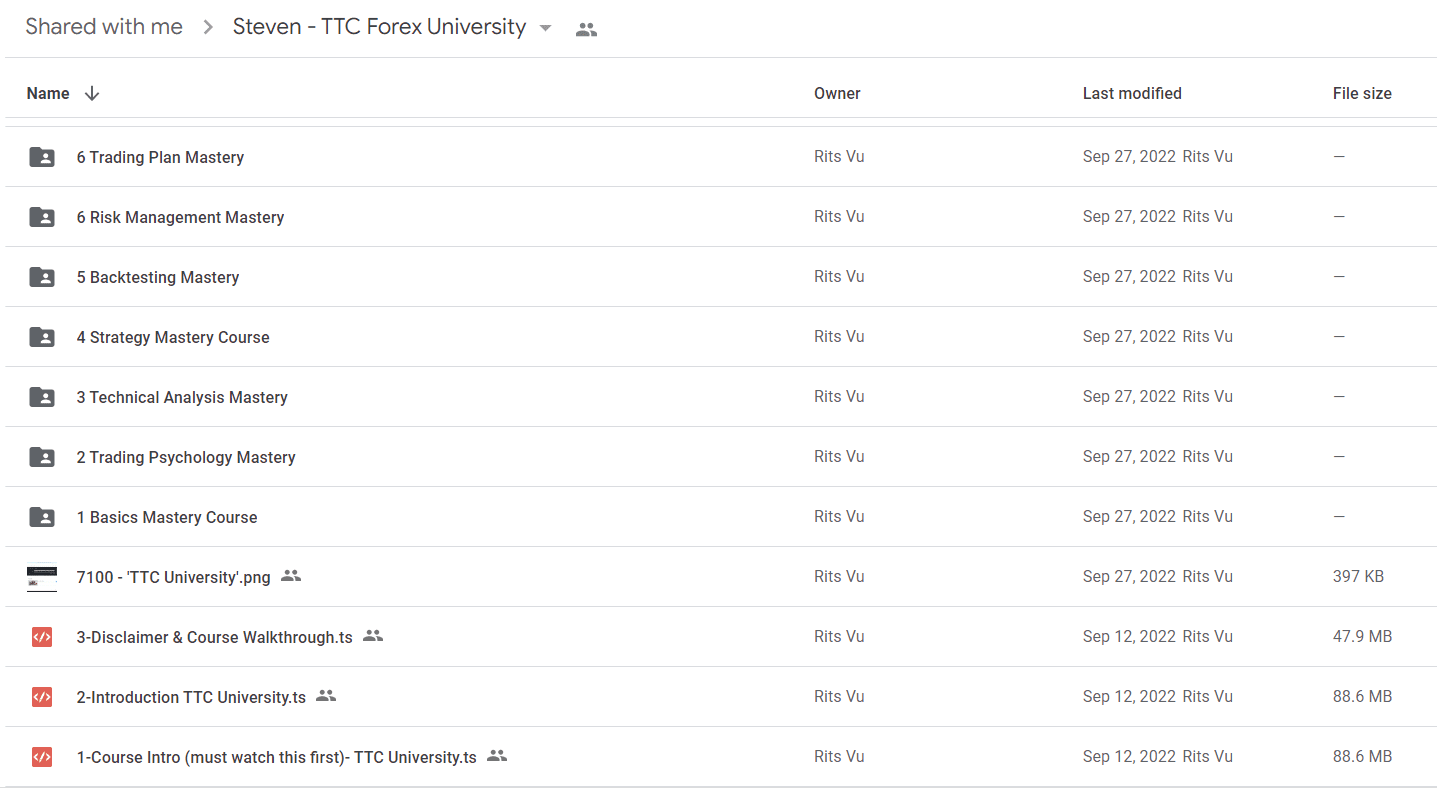
Task: Select the 6 Trading Plan Mastery folder name
Action: [x=160, y=157]
